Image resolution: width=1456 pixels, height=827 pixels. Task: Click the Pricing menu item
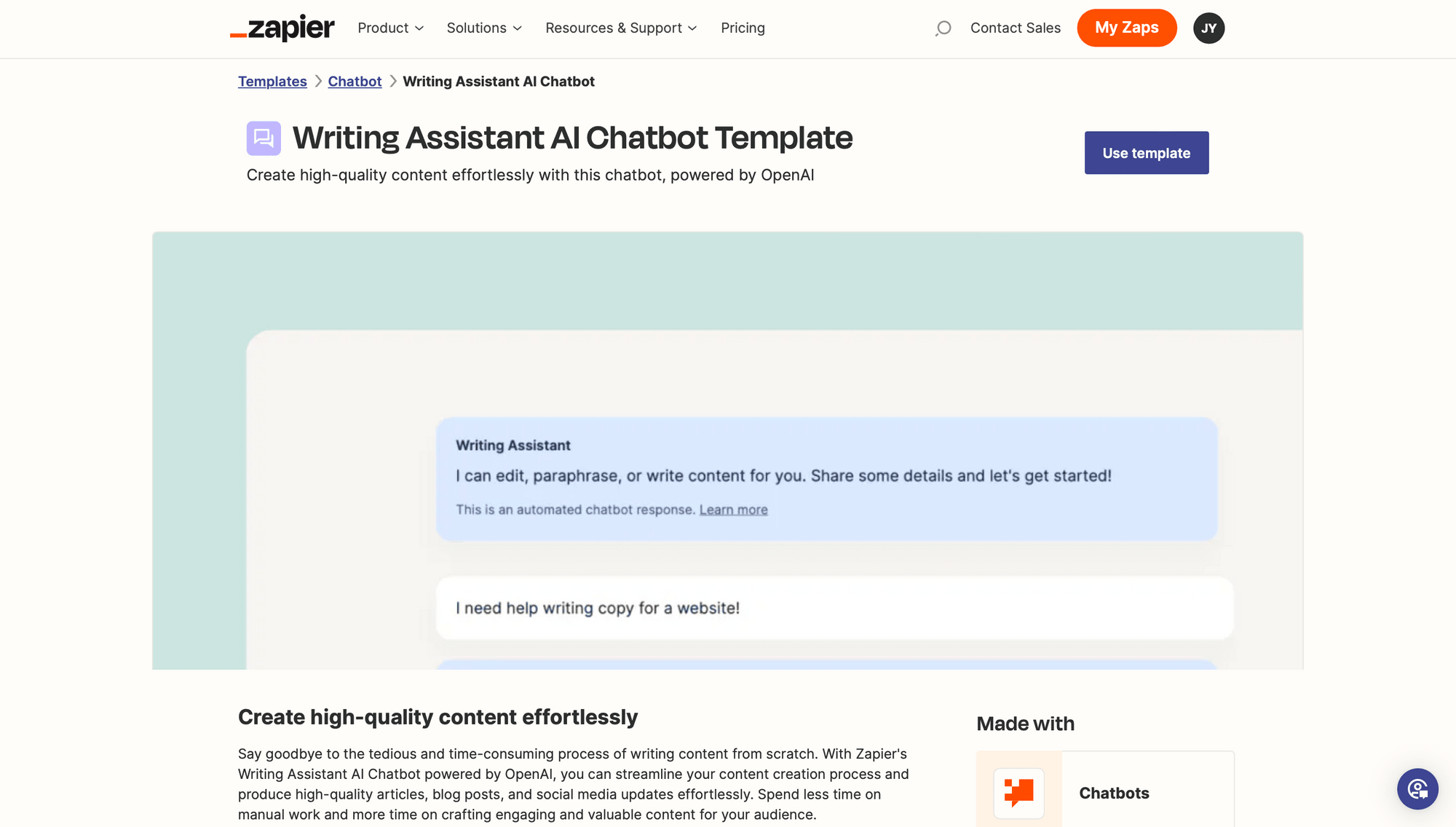(x=743, y=28)
